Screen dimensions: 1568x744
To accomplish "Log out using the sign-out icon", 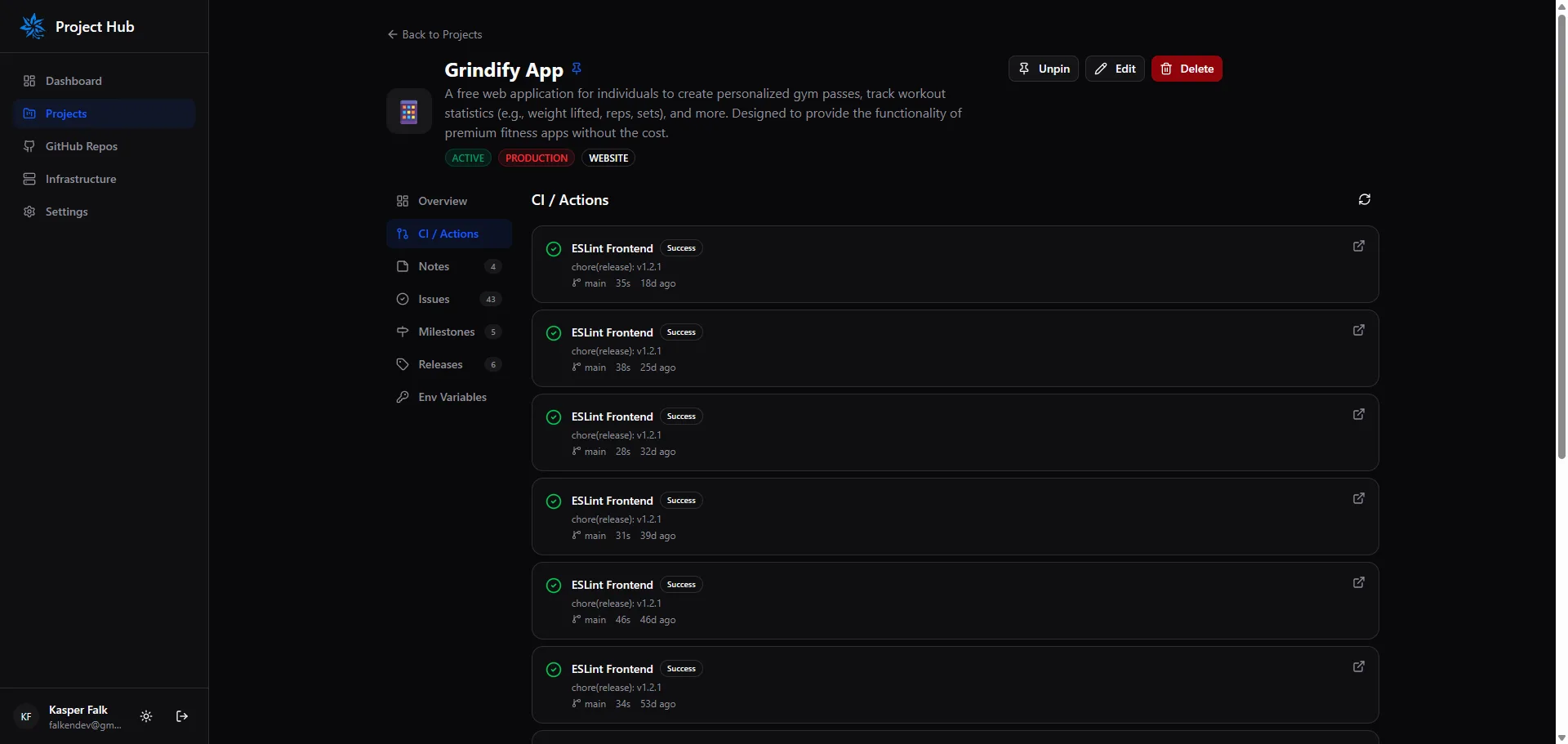I will coord(182,716).
